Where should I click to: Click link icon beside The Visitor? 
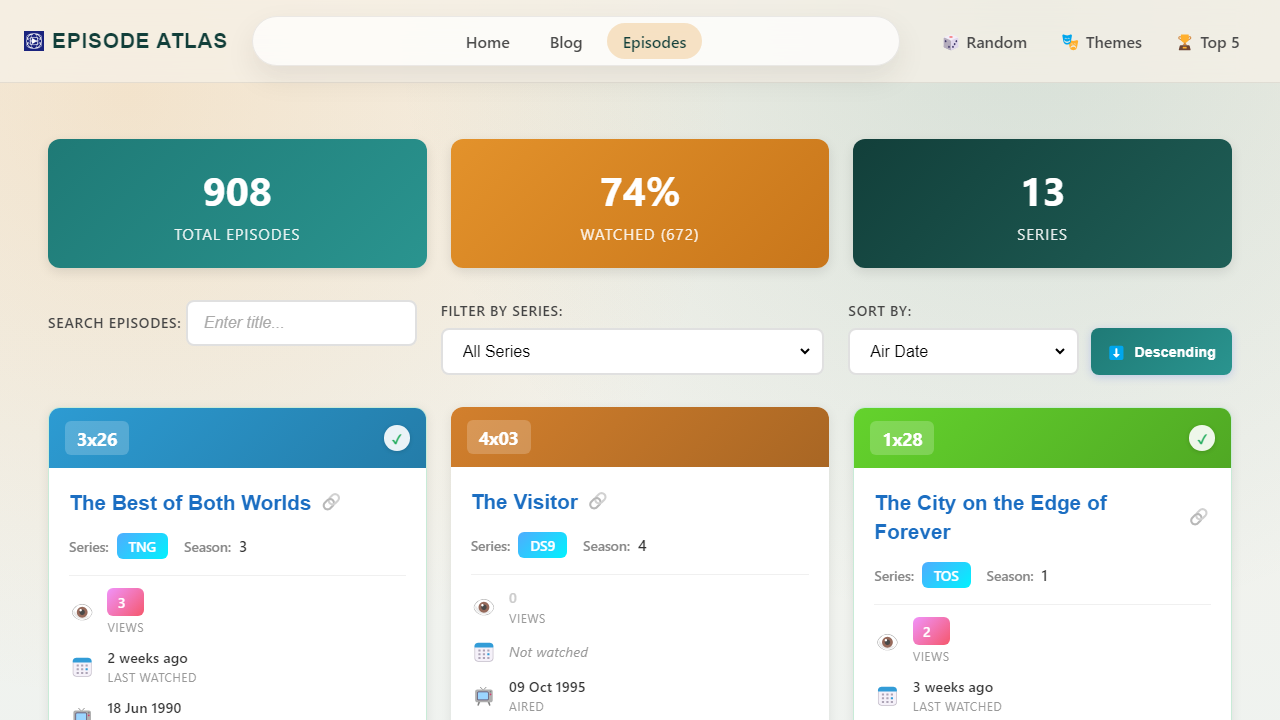pos(598,501)
